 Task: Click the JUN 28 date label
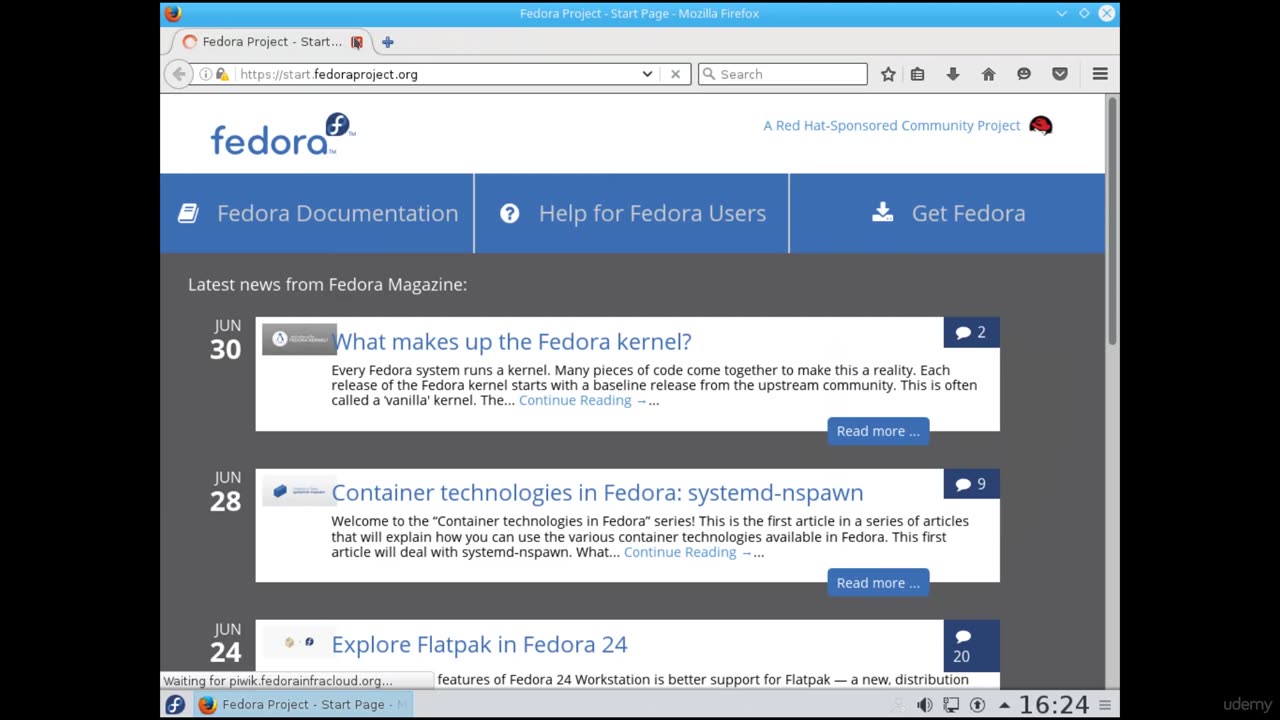(x=225, y=492)
